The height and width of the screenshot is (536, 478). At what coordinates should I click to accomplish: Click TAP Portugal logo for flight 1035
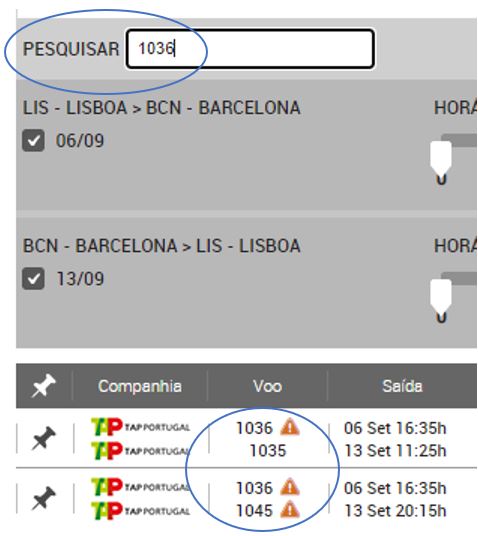tap(140, 450)
